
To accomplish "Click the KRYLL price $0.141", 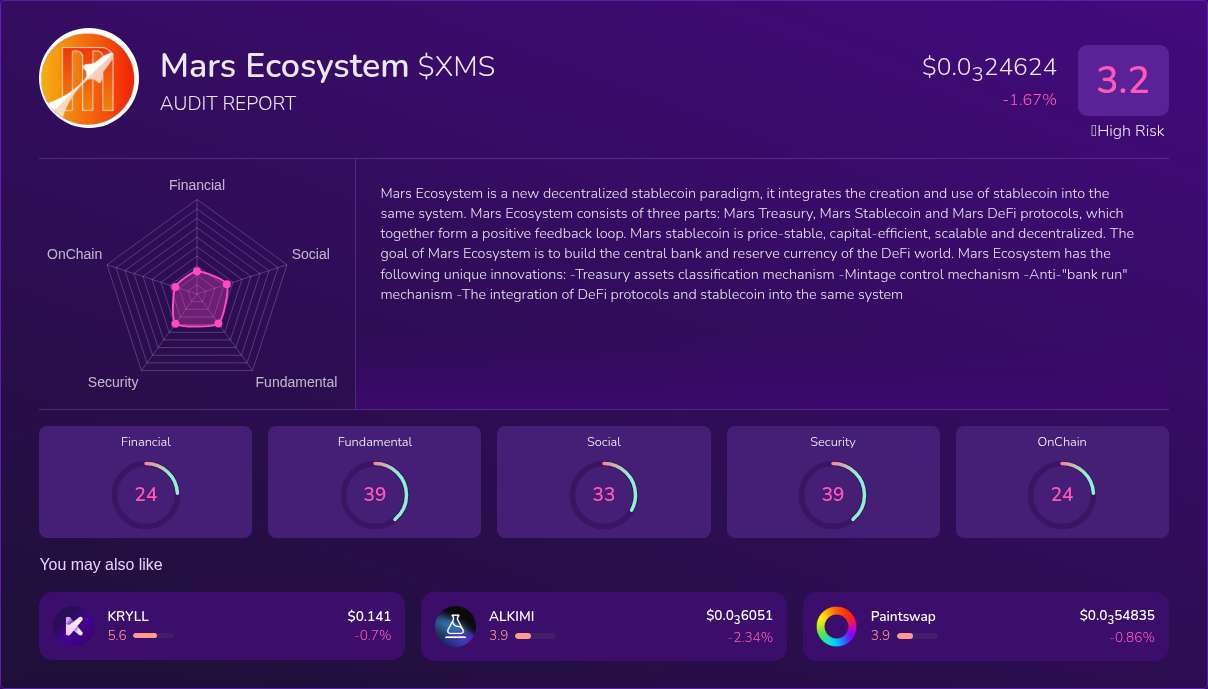I will 369,616.
